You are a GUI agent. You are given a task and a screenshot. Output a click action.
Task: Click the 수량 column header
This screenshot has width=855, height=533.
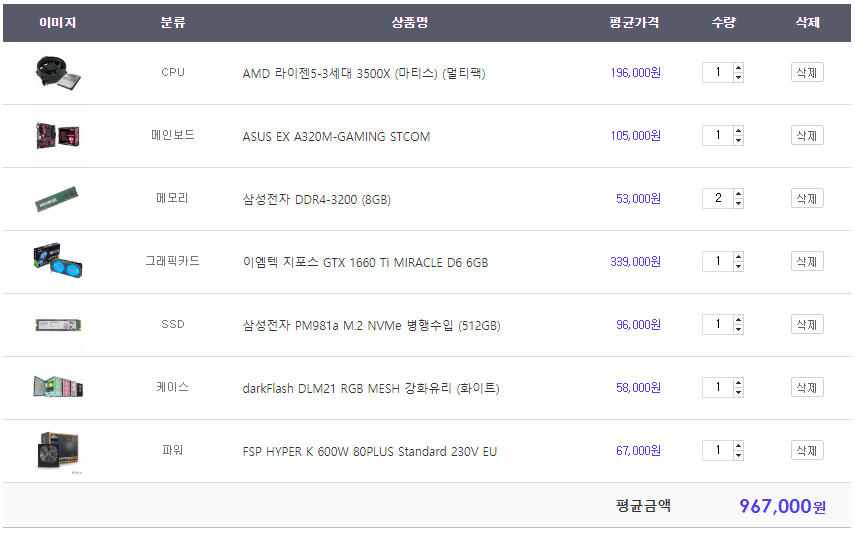(724, 22)
